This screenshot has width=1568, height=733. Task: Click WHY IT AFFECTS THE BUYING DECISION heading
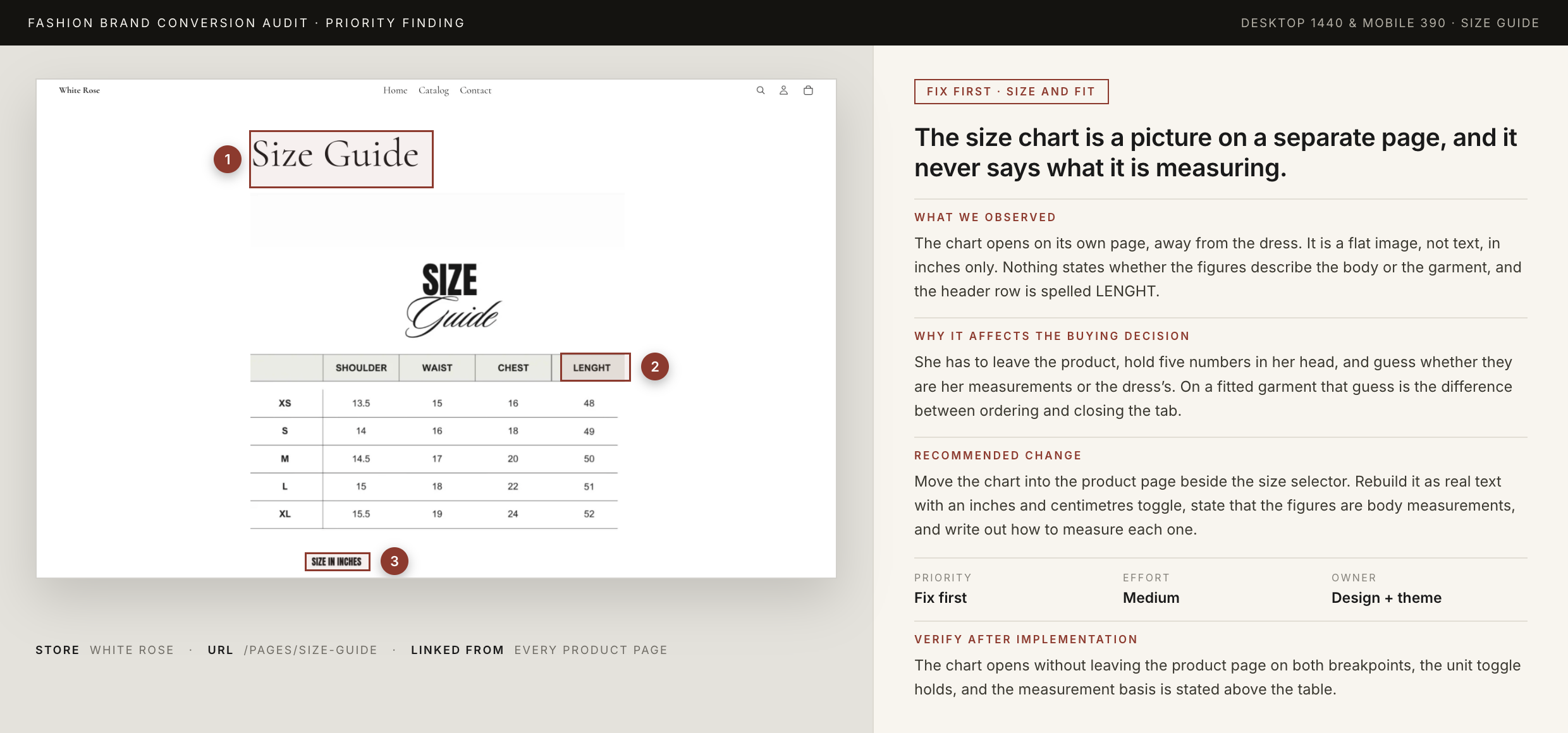pos(1052,336)
